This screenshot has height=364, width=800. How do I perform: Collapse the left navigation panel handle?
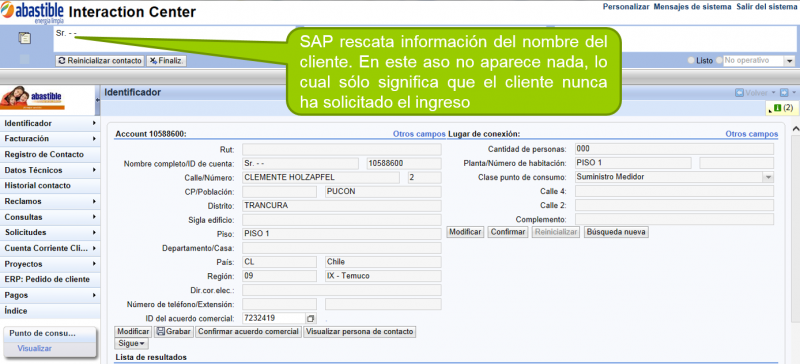[97, 99]
